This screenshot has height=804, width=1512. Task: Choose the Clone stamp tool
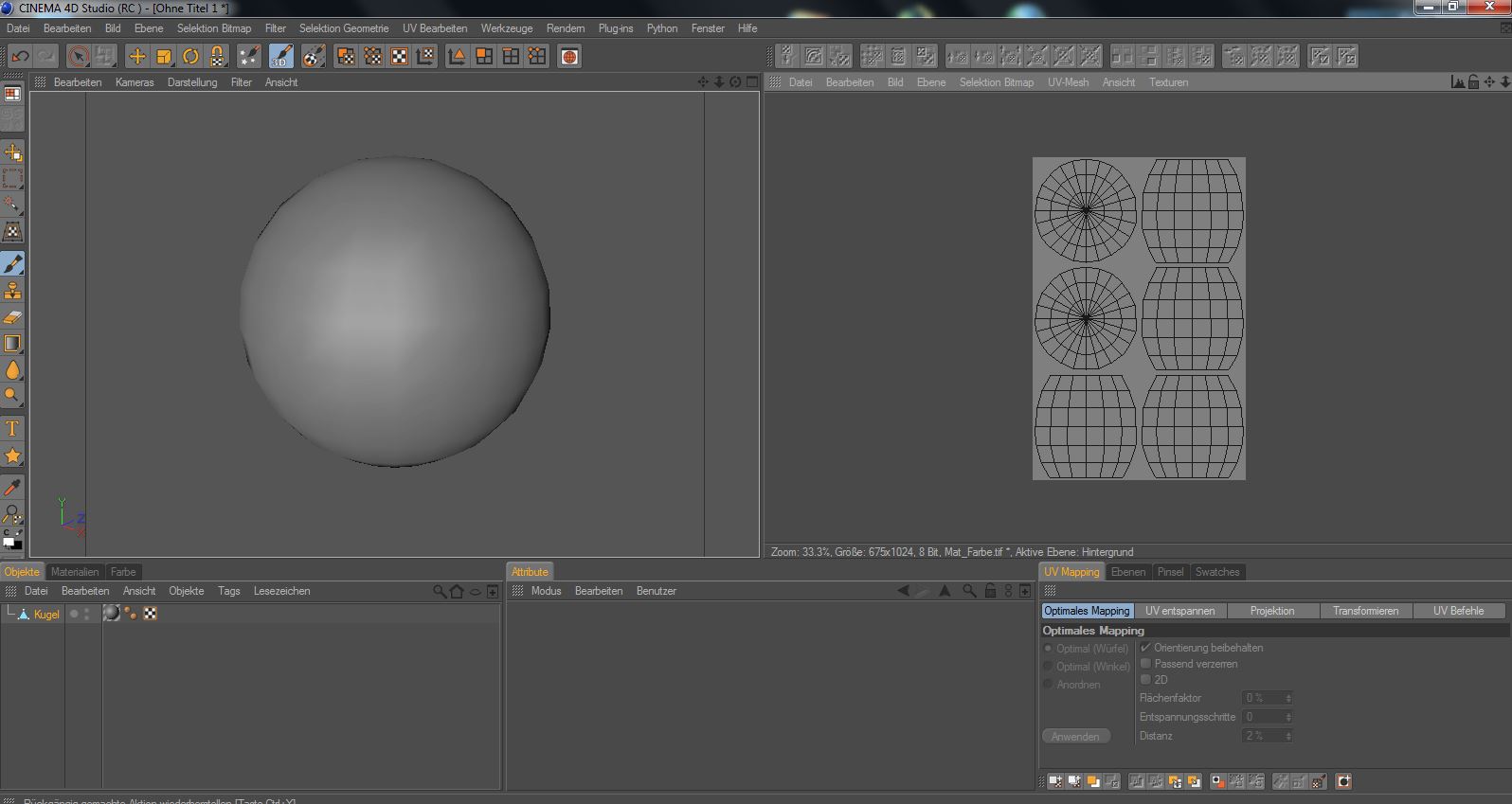click(x=12, y=291)
